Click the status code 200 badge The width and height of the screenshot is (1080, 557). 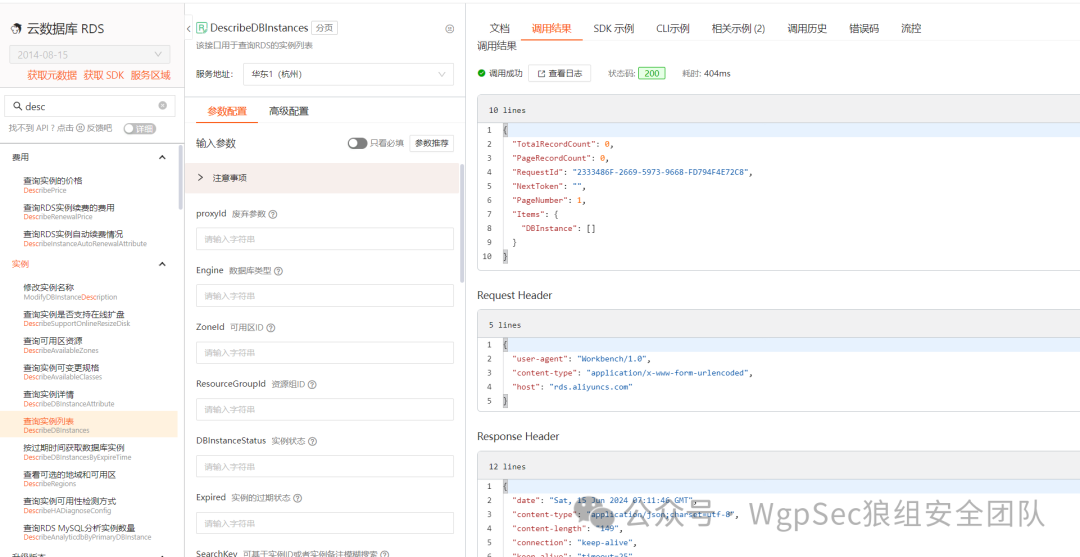pyautogui.click(x=652, y=73)
